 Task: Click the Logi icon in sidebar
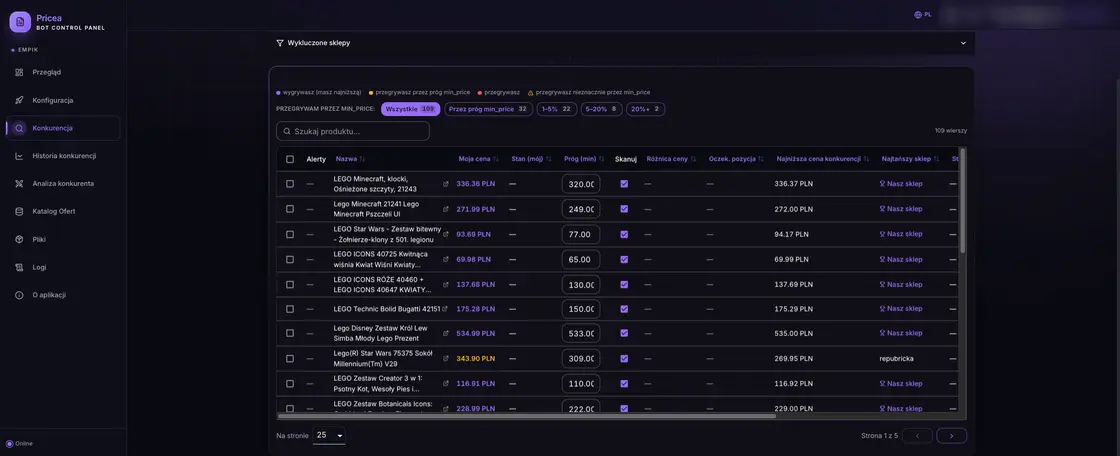(19, 267)
